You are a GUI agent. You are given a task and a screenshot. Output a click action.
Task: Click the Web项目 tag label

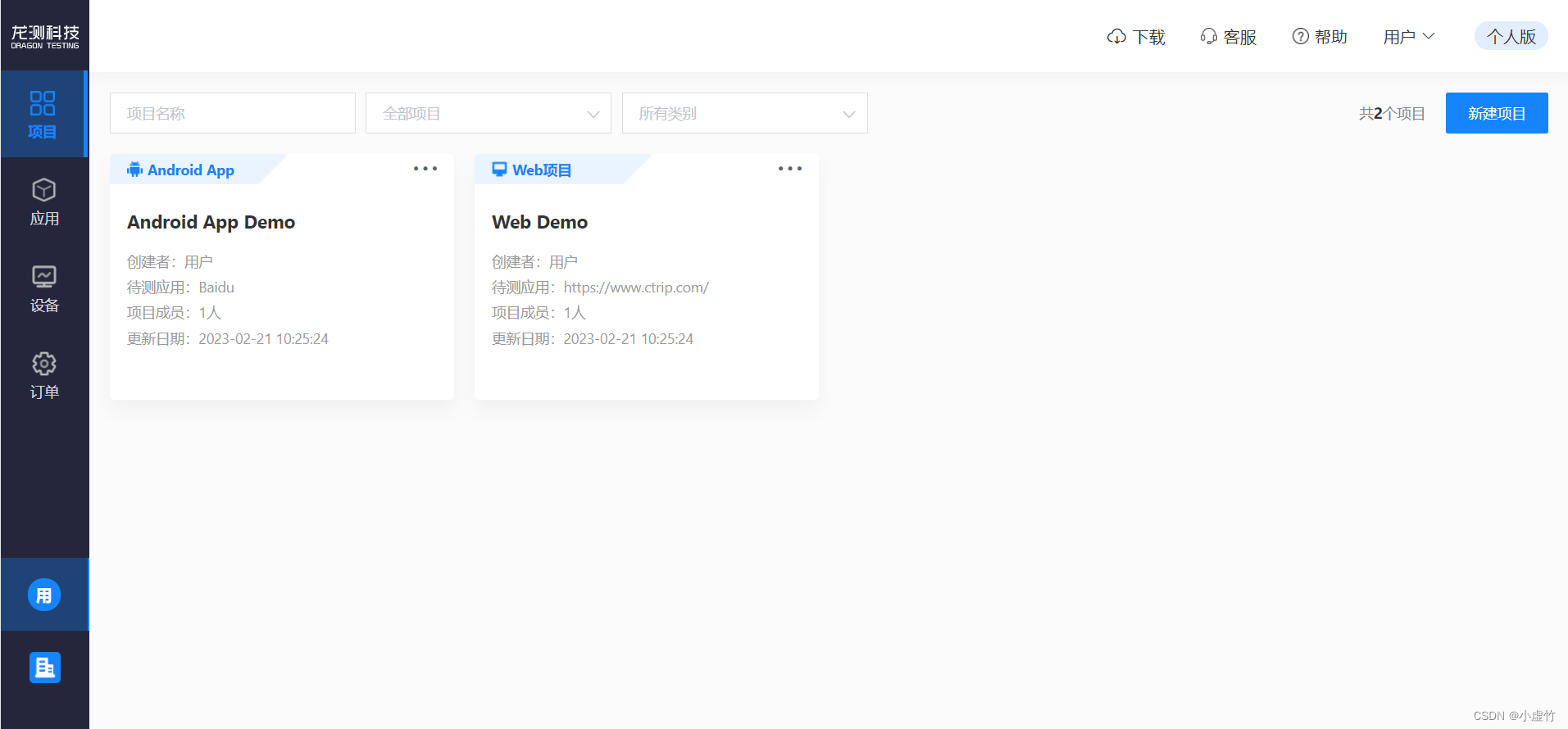(x=542, y=170)
